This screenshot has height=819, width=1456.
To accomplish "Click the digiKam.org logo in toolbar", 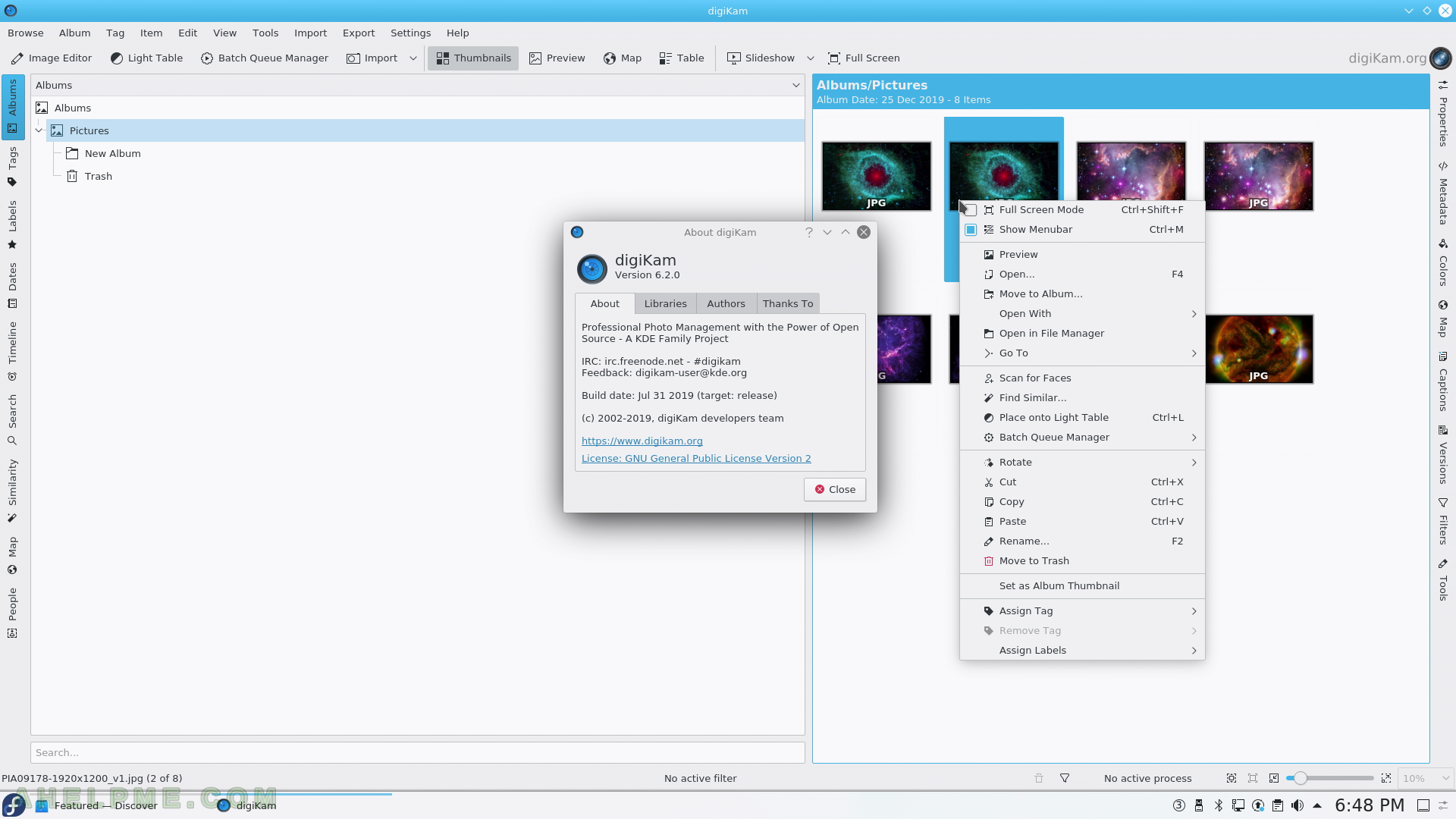I will point(1399,58).
